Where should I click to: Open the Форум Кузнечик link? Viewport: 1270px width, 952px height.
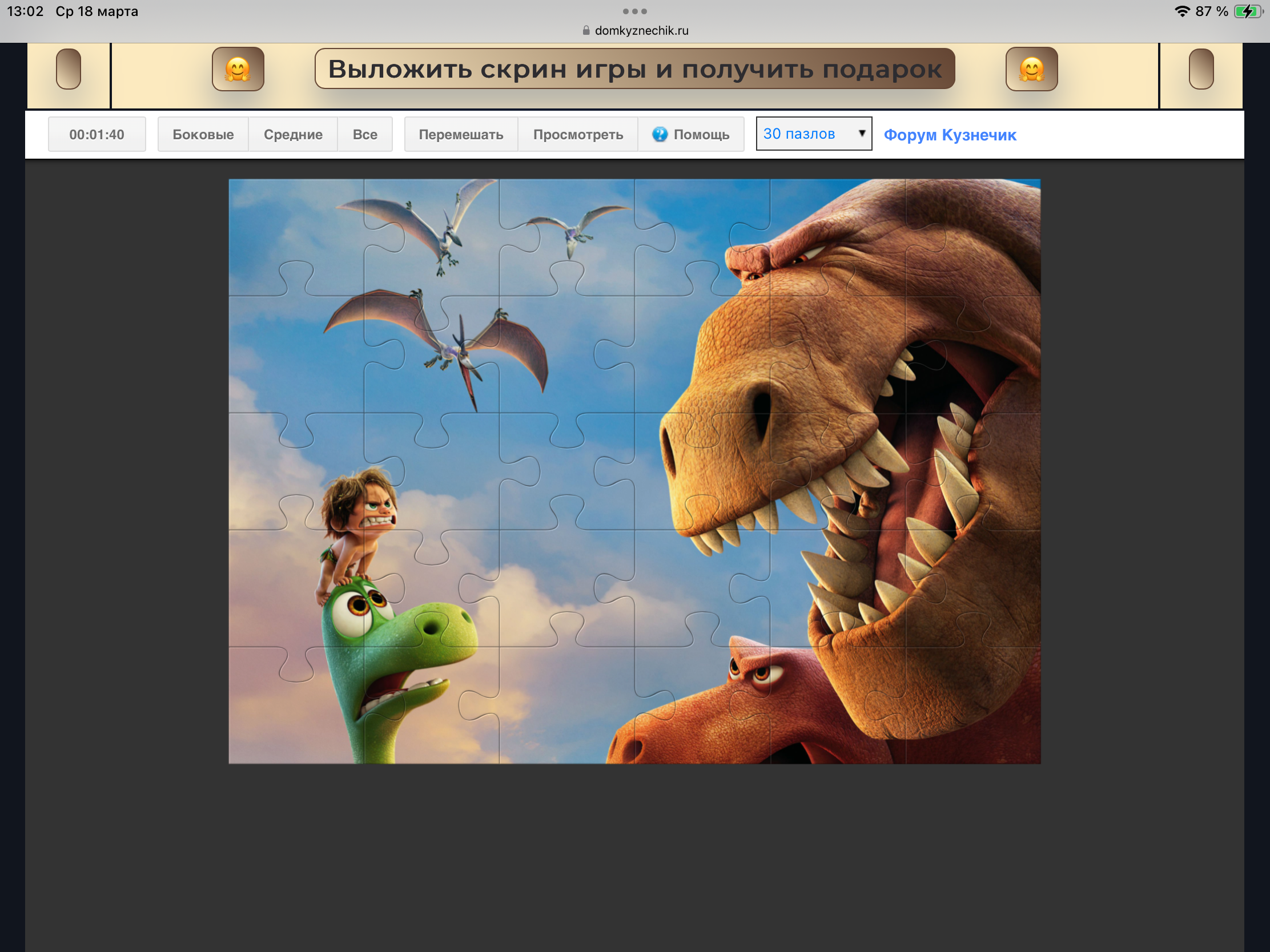tap(950, 135)
